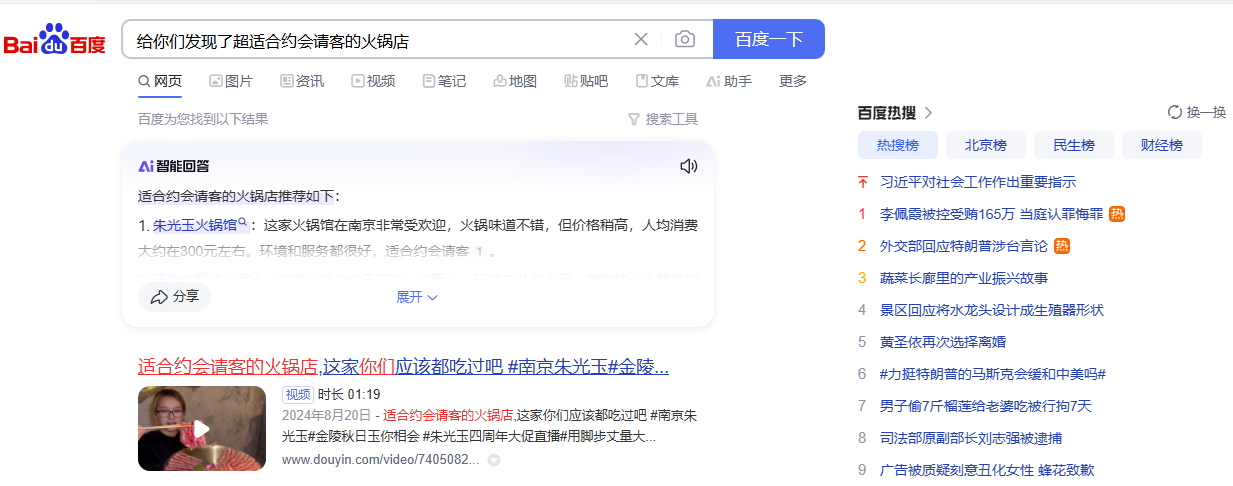This screenshot has height=486, width=1233.
Task: Switch to the 视频 tab
Action: (373, 81)
